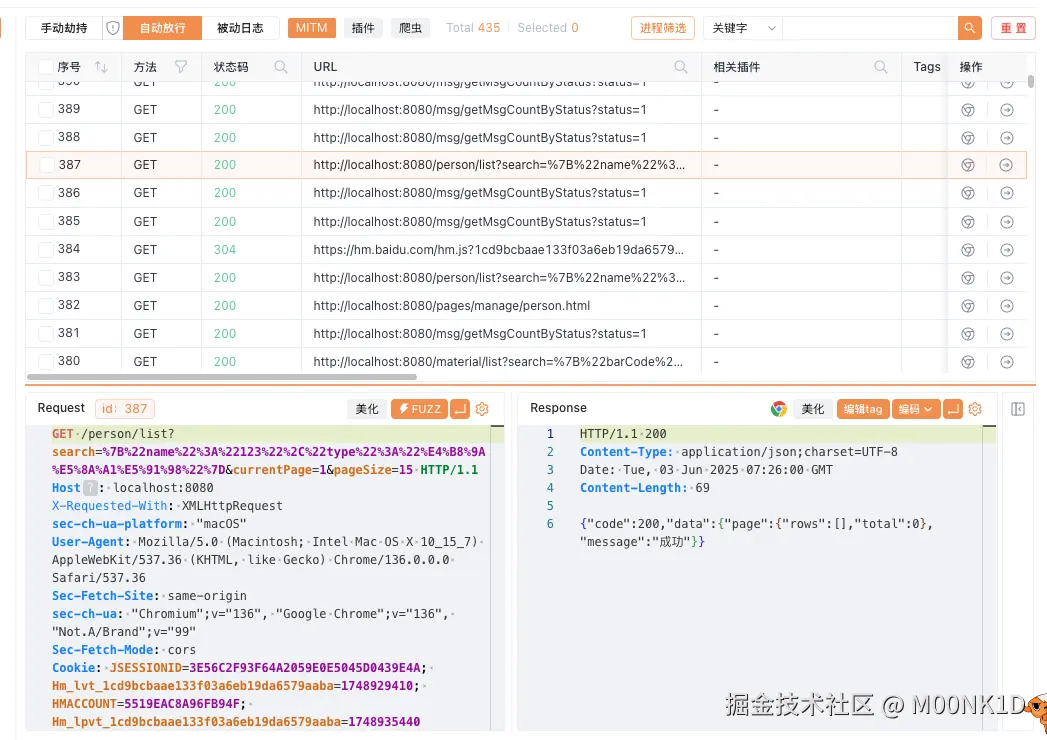Viewport: 1047px width, 740px height.
Task: Click the search icon in URL column header
Action: [680, 67]
